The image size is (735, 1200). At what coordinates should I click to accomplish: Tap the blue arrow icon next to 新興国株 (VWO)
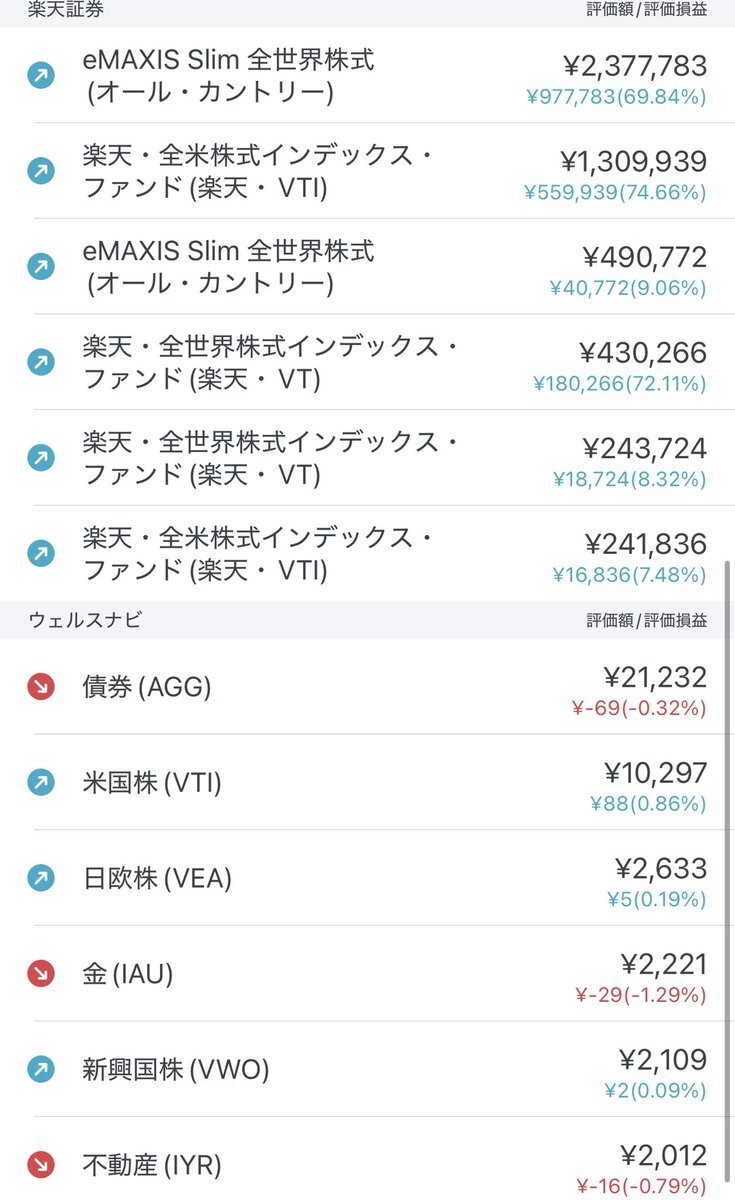(x=41, y=1070)
